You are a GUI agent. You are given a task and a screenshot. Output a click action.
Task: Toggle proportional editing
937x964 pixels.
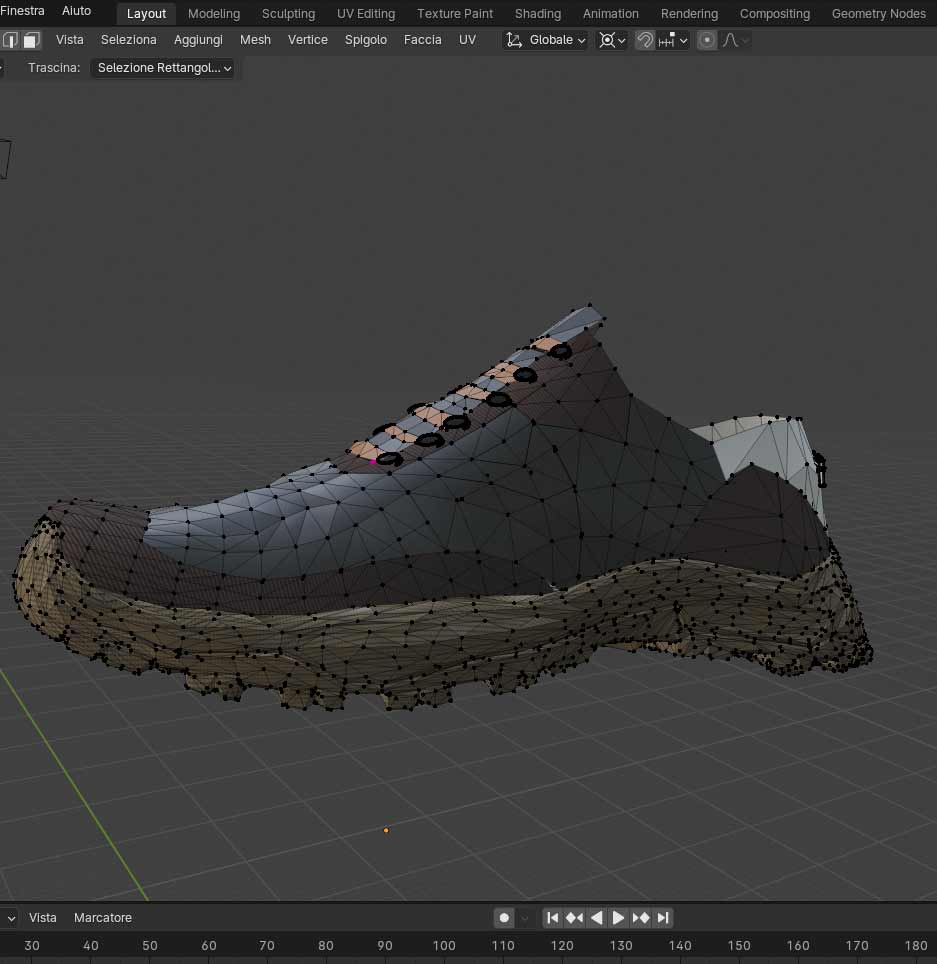[x=707, y=40]
